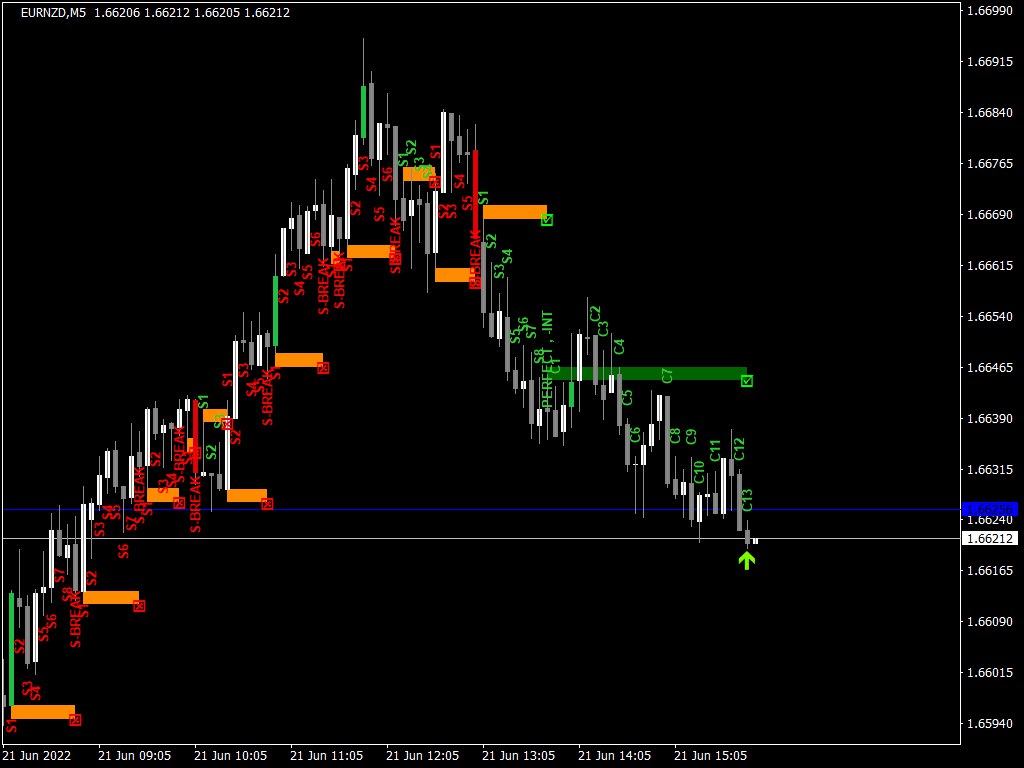Screen dimensions: 1024x768
Task: Click the 1.66990 price scale label
Action: click(x=989, y=11)
